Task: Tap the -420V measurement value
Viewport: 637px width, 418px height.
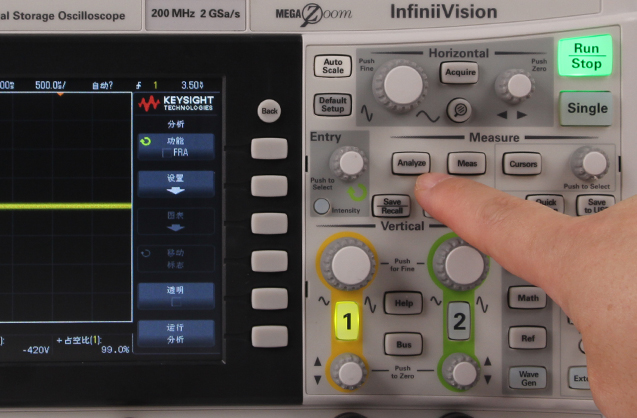Action: point(36,350)
